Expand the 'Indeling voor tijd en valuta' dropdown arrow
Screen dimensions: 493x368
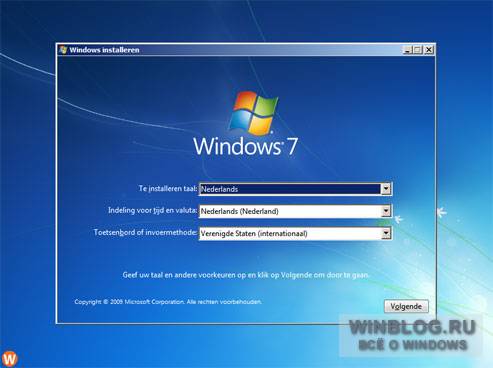click(x=386, y=211)
